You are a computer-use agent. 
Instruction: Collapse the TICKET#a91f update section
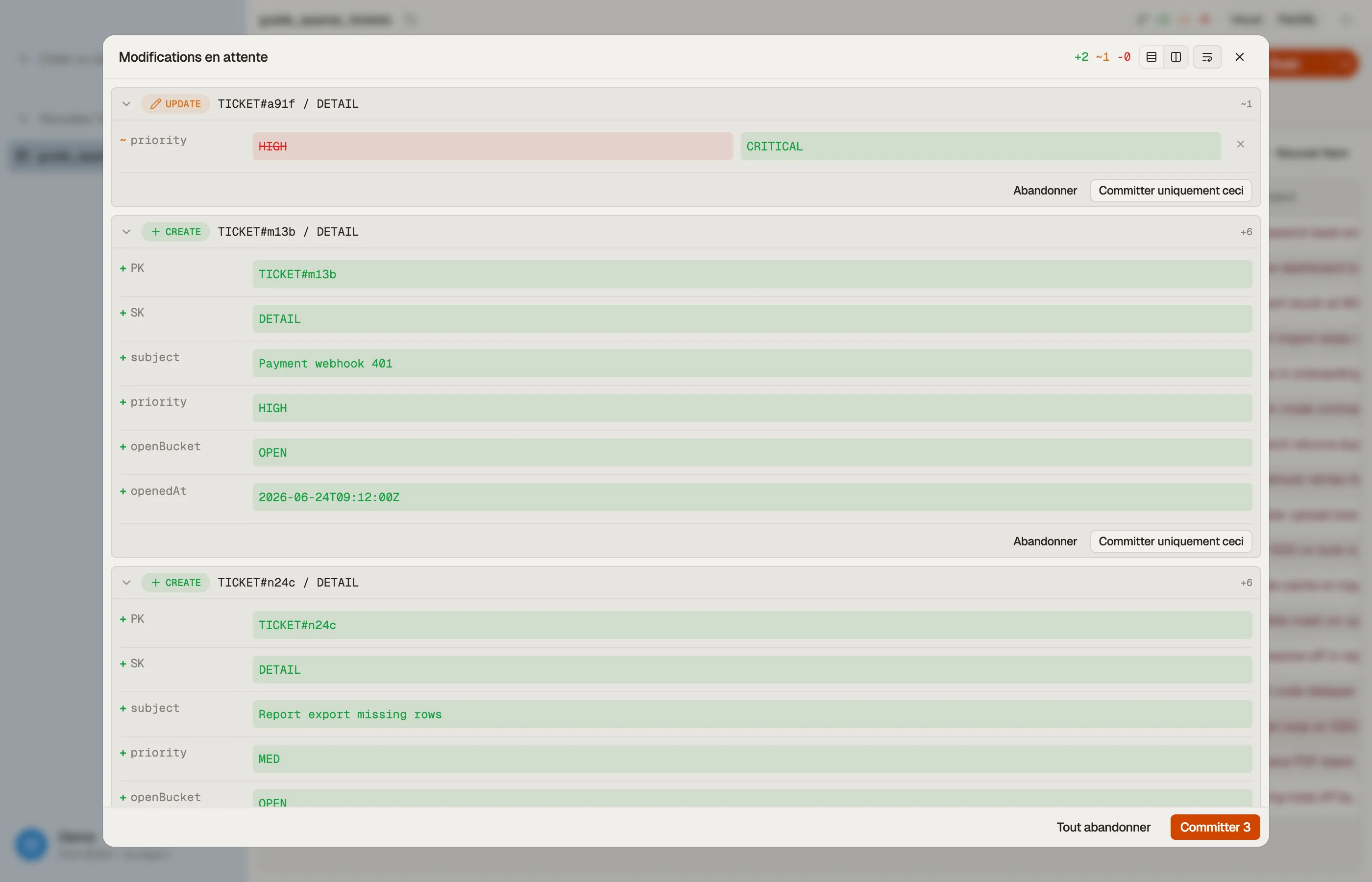126,104
